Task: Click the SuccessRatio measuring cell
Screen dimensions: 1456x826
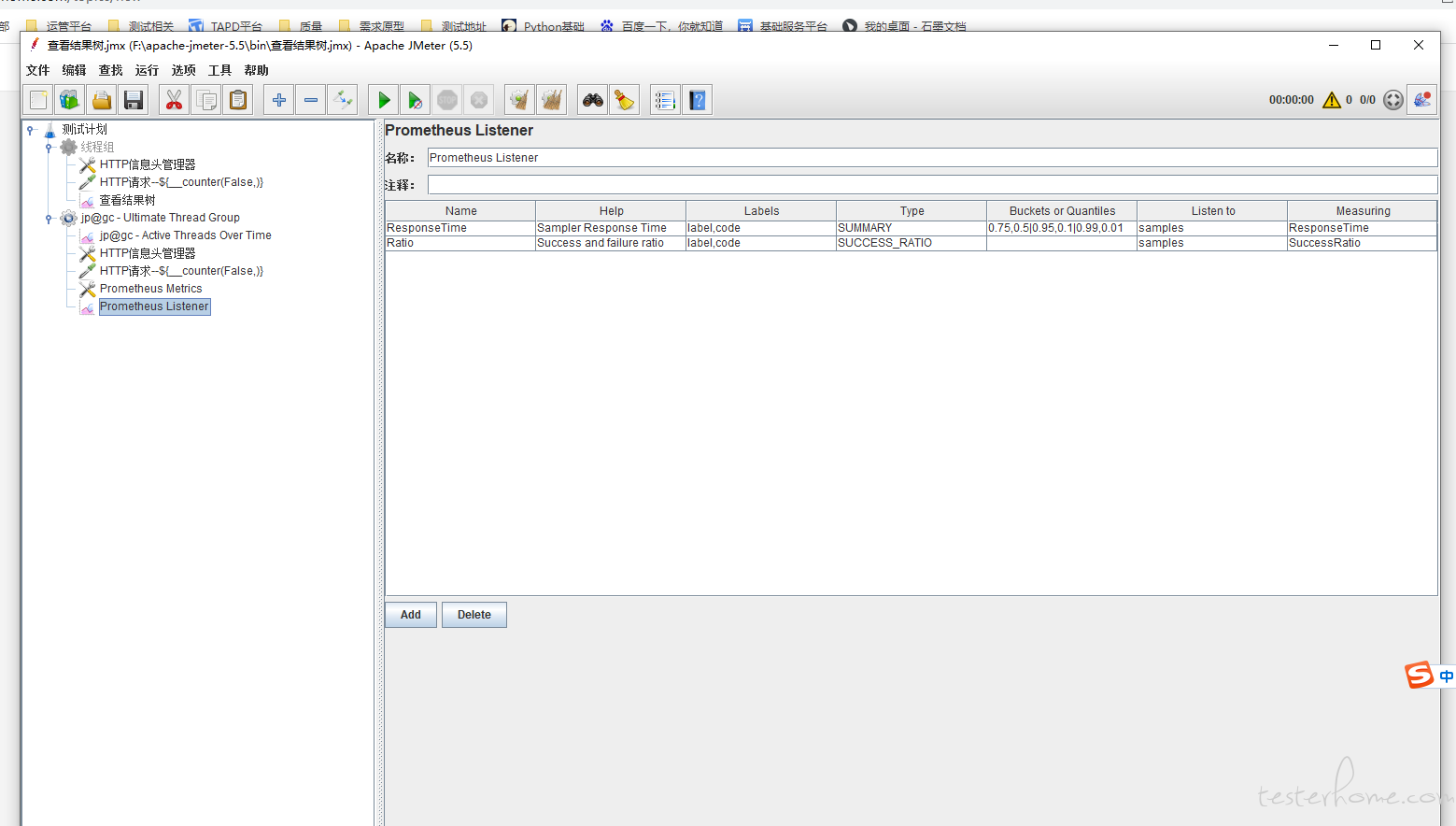Action: click(1363, 243)
